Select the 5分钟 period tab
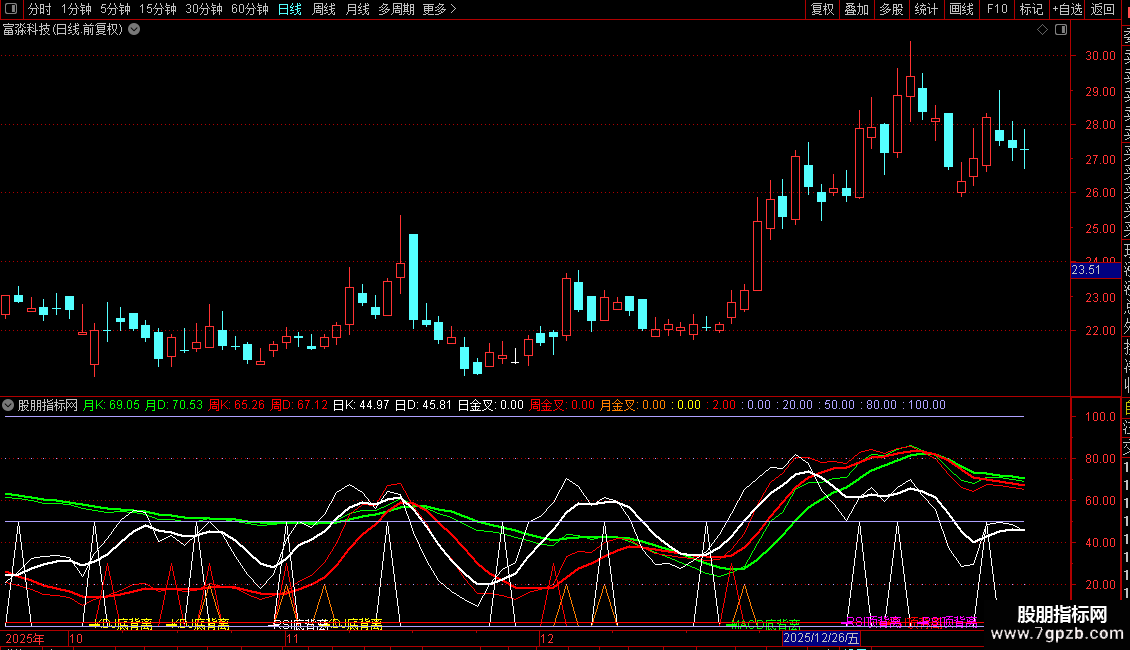 click(115, 9)
